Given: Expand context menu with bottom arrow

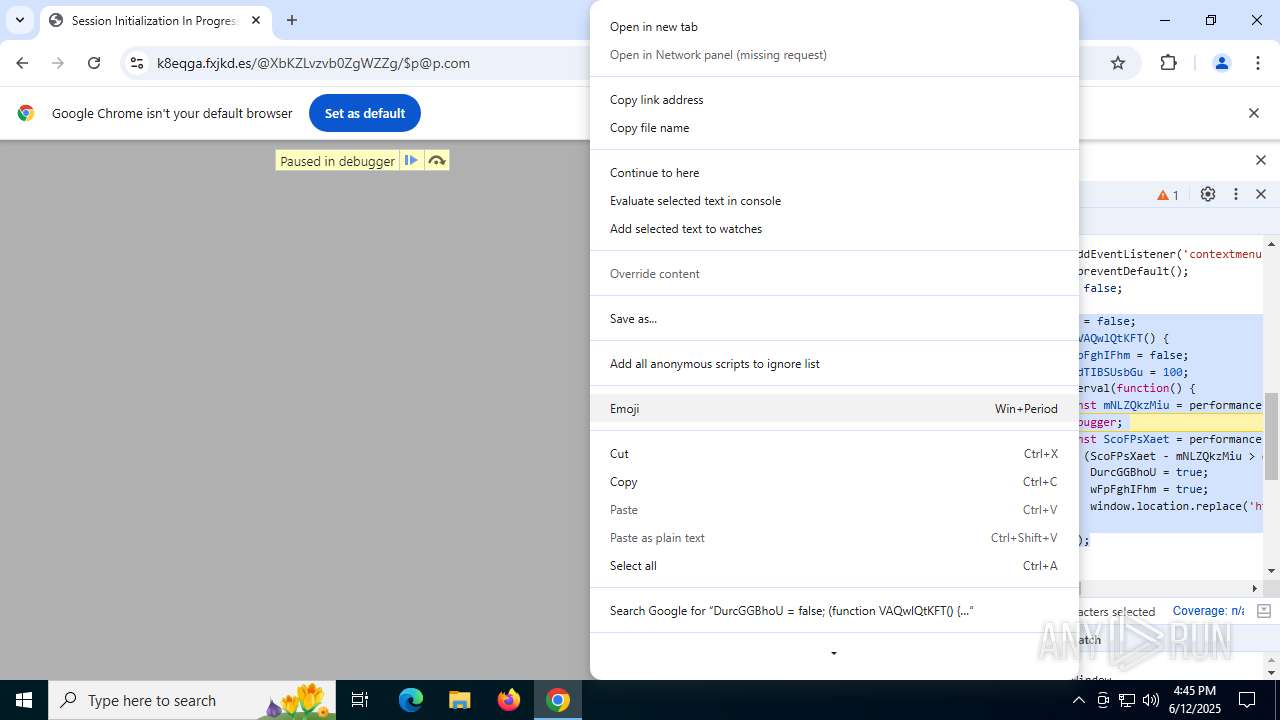Looking at the screenshot, I should pyautogui.click(x=834, y=654).
